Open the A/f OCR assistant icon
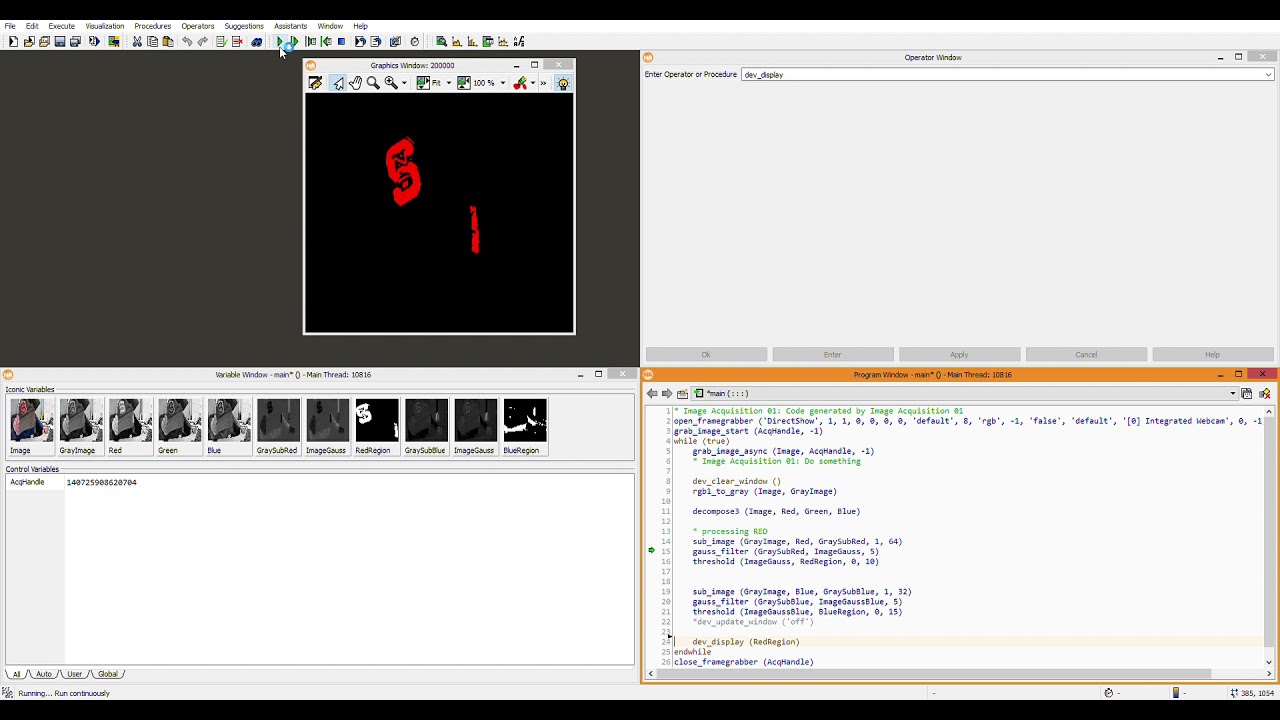1280x720 pixels. coord(519,41)
